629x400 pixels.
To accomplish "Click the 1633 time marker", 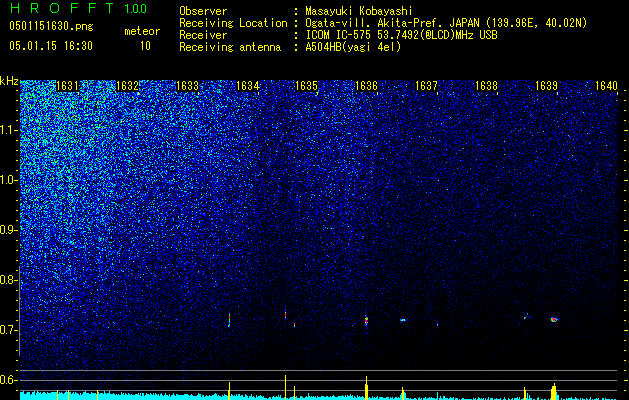I will [187, 86].
